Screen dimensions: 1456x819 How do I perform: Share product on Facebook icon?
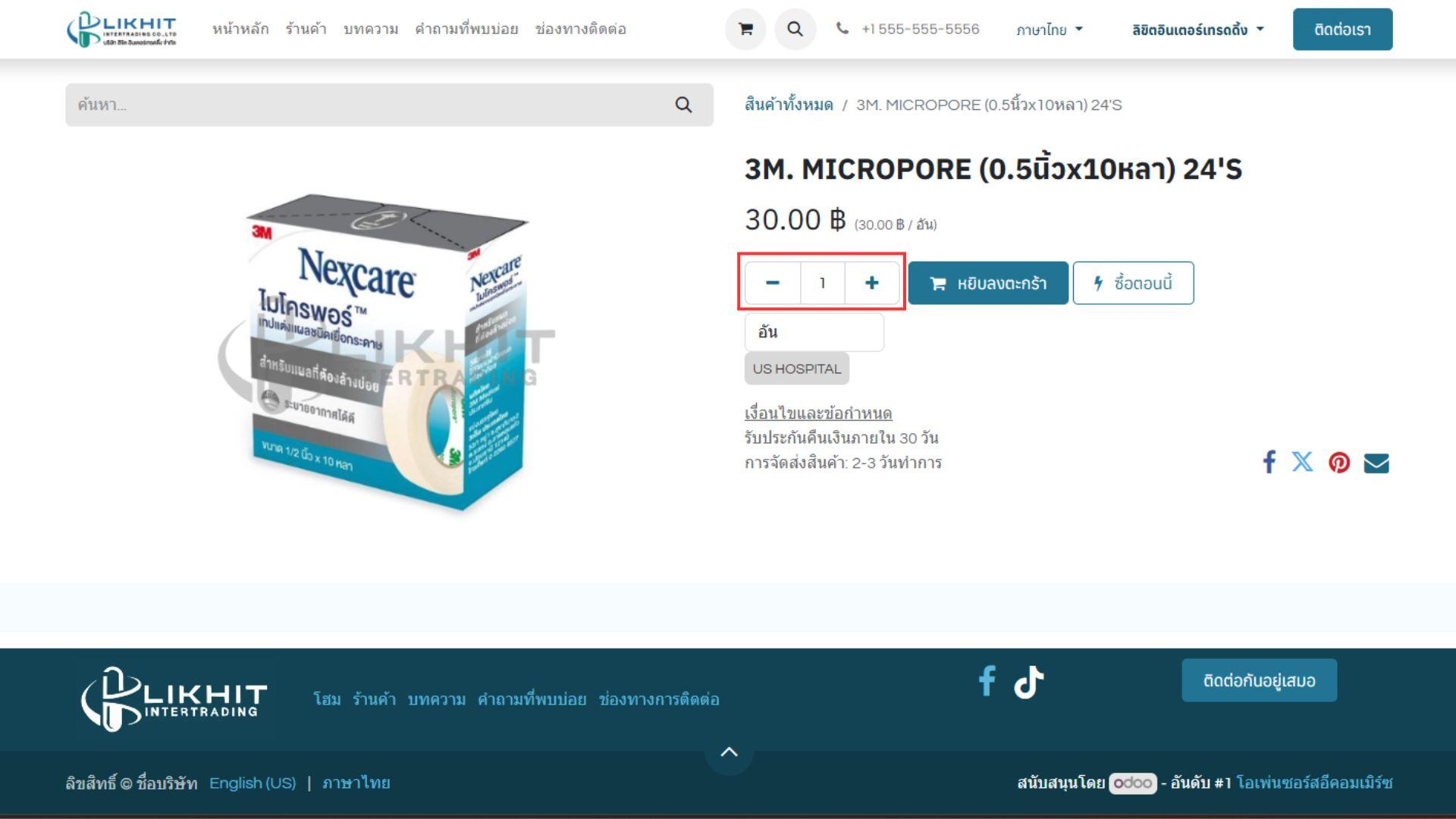click(x=1269, y=462)
